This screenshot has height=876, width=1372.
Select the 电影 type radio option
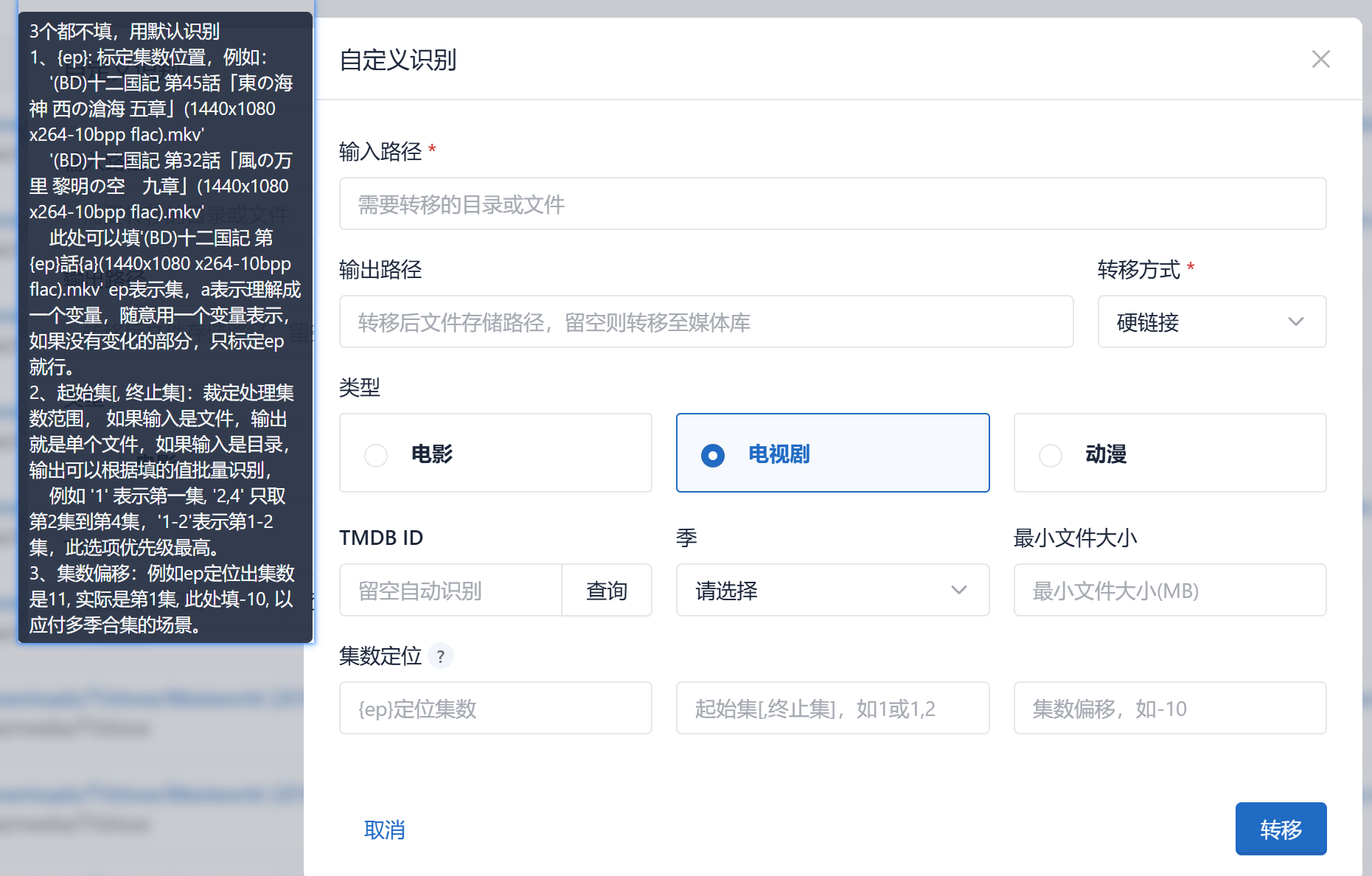[x=495, y=453]
